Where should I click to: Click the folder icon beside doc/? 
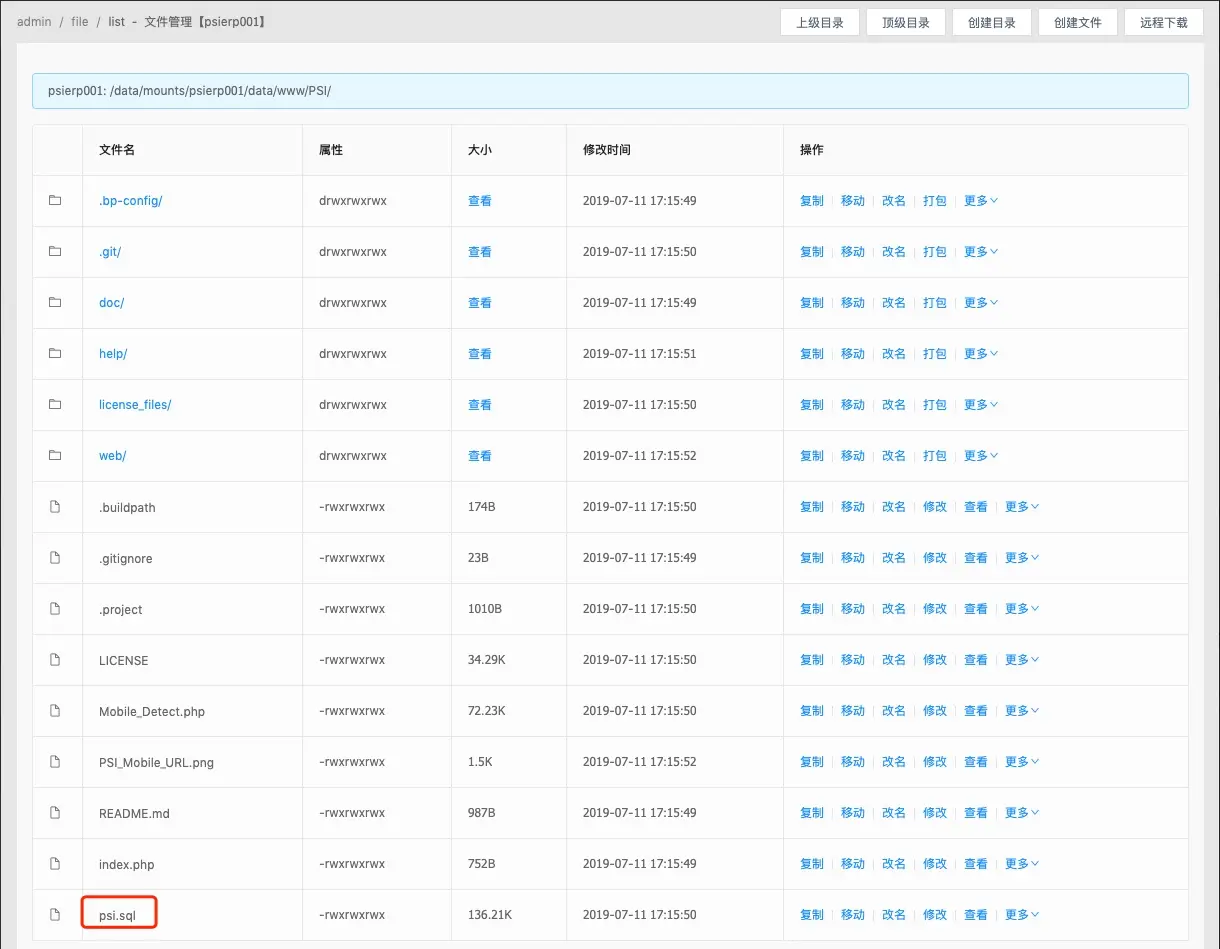click(55, 302)
